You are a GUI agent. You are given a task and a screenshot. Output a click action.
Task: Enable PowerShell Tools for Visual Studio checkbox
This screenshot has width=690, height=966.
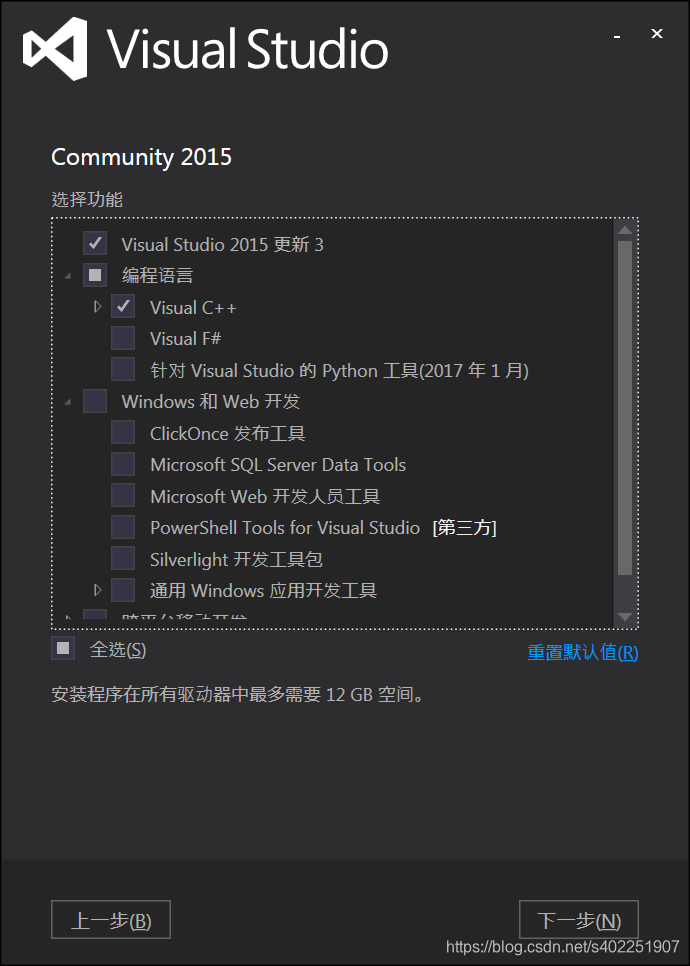coord(123,527)
